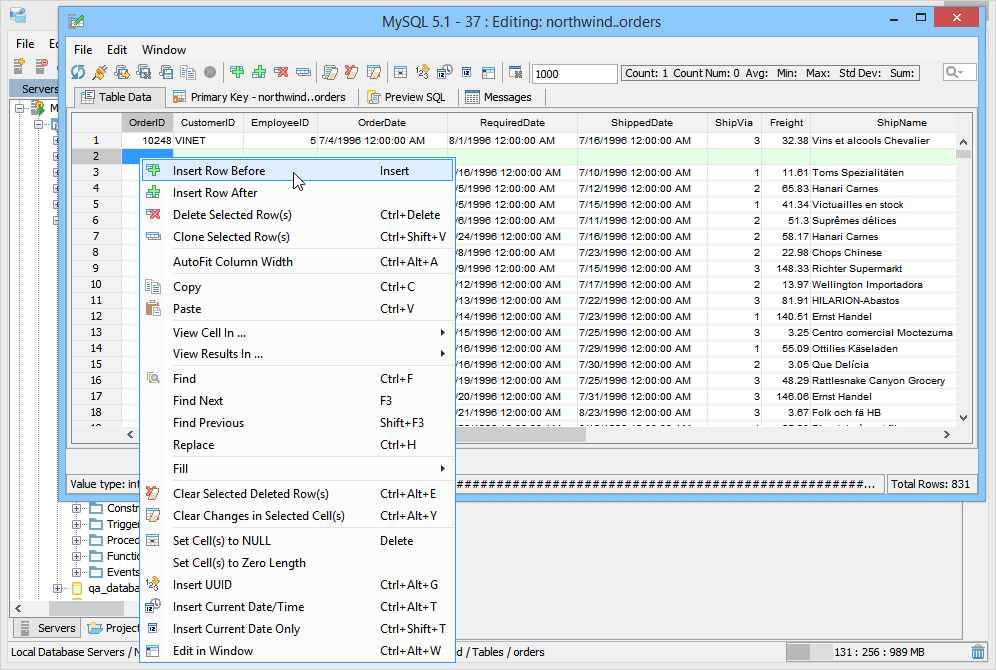Image resolution: width=996 pixels, height=670 pixels.
Task: Switch to Preview SQL tab
Action: pos(408,97)
